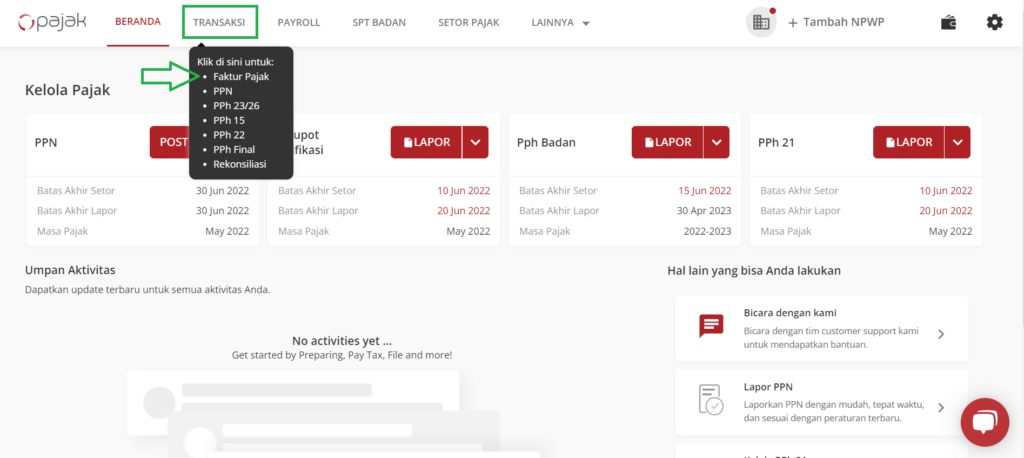Click the Lapor PPN heading in the side list
This screenshot has width=1024, height=458.
(x=768, y=386)
